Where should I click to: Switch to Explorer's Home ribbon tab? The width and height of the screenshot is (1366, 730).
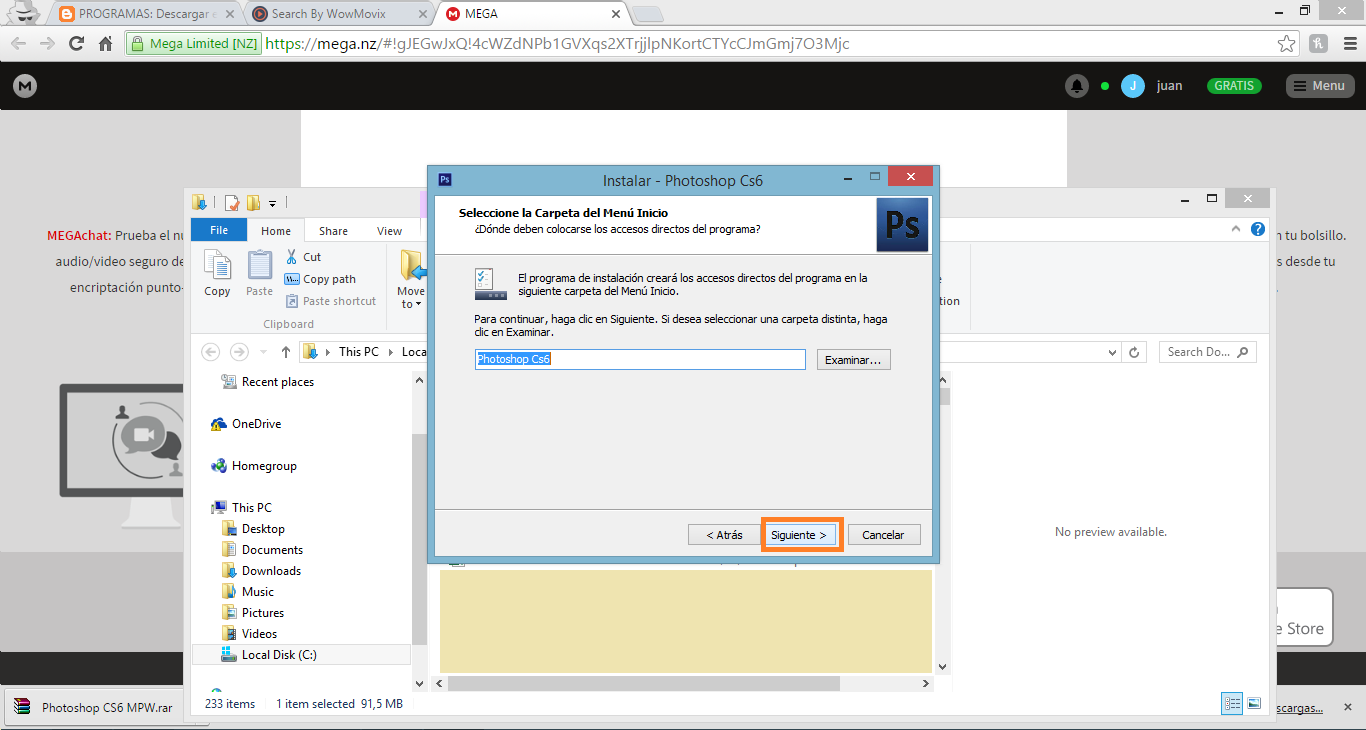[x=276, y=231]
